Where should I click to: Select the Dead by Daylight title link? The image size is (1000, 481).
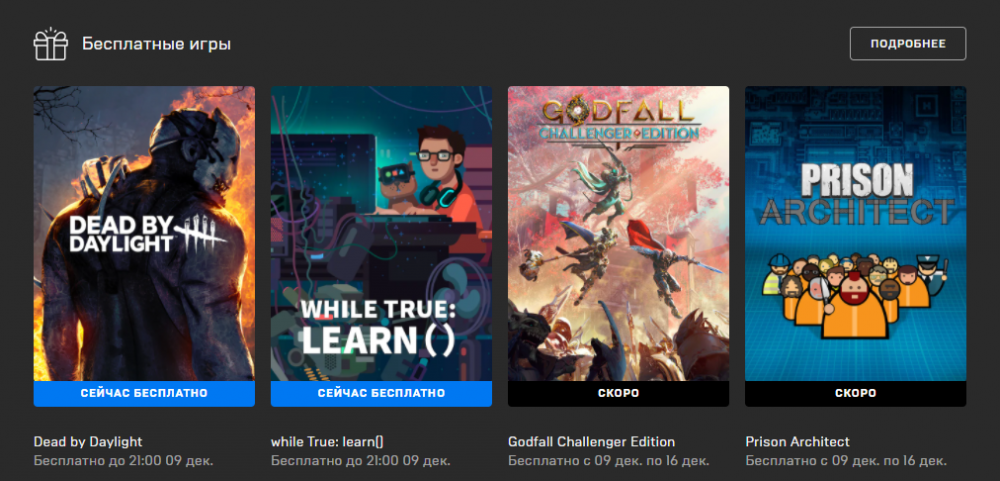coord(88,441)
